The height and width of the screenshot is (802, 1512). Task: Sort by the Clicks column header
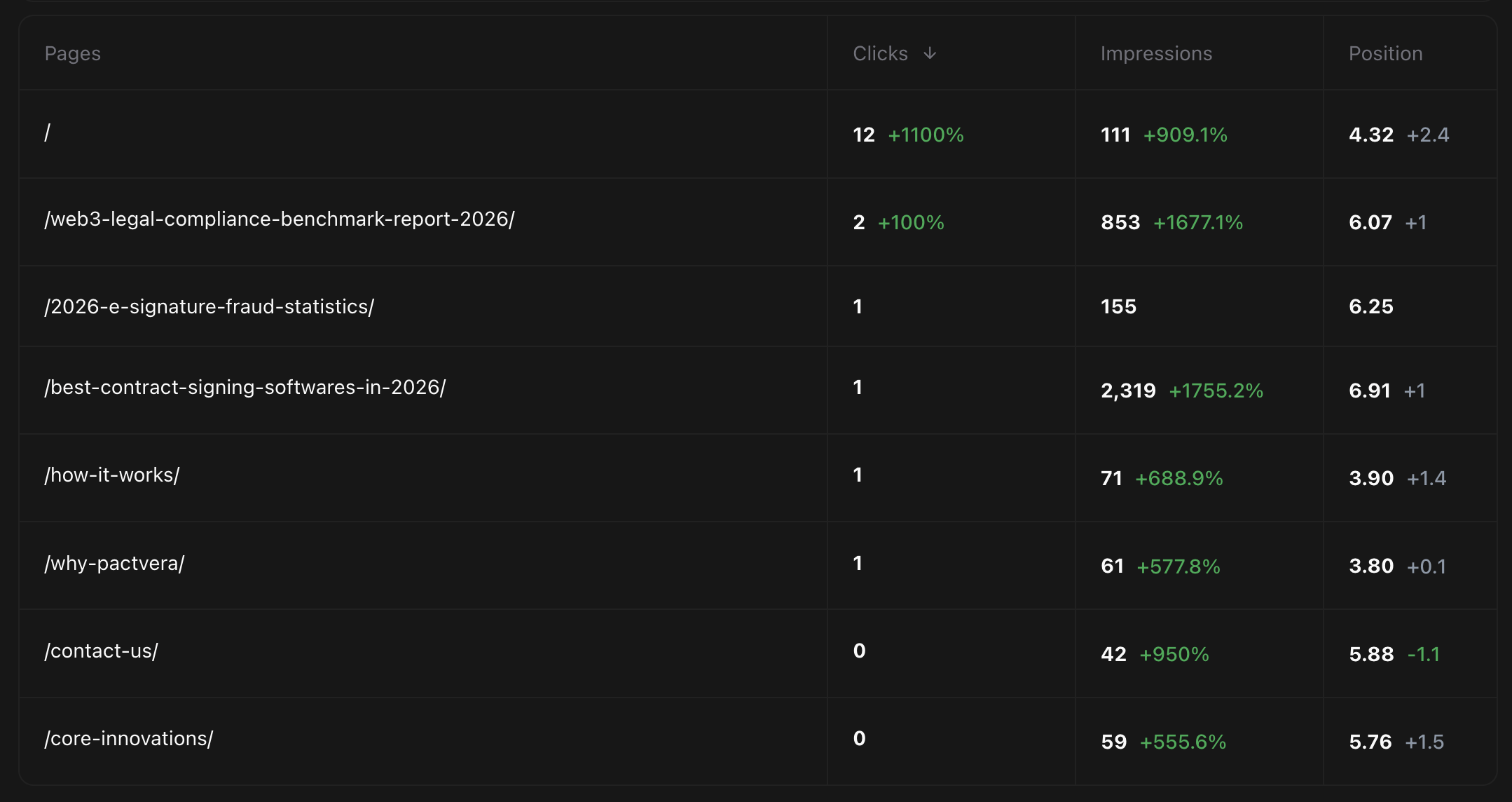tap(880, 53)
